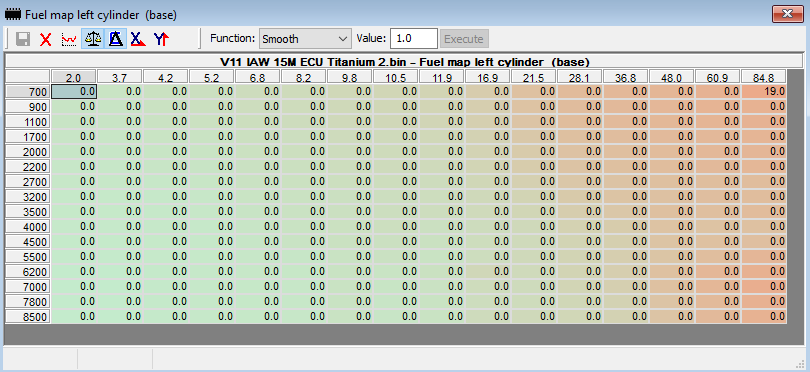Toggle the balance scales compare icon
Image resolution: width=810 pixels, height=372 pixels.
pos(92,39)
